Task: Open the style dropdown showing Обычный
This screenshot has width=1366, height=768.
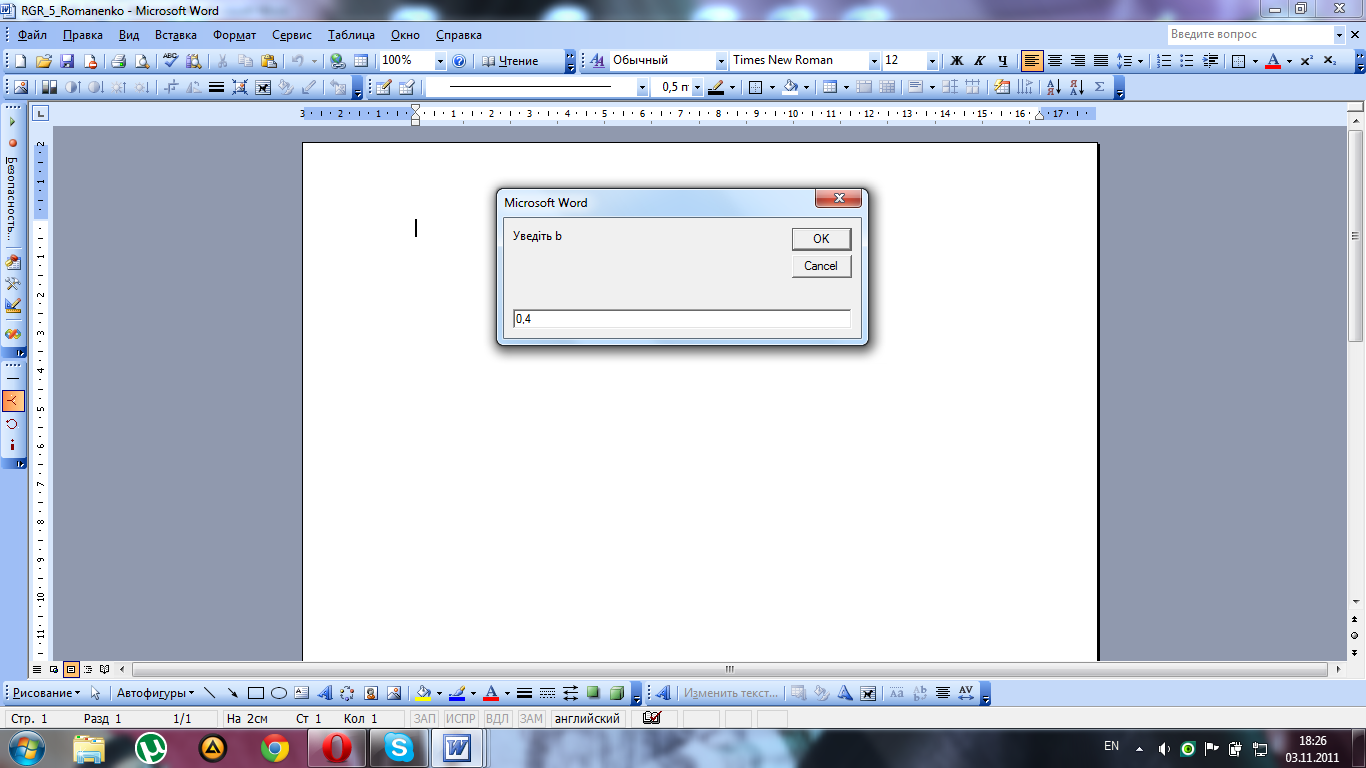Action: coord(720,61)
